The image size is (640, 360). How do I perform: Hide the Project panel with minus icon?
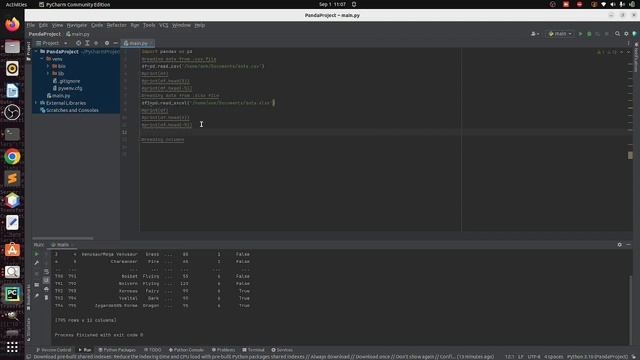tap(116, 43)
